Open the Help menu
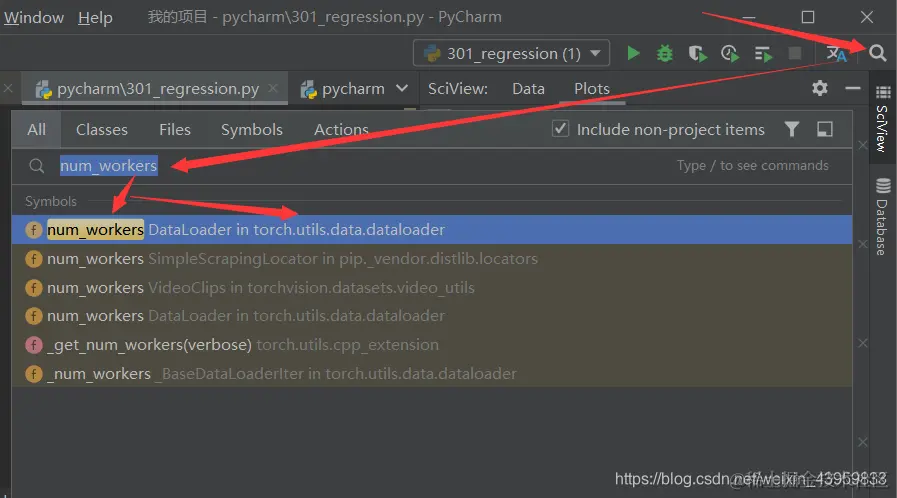 [95, 18]
